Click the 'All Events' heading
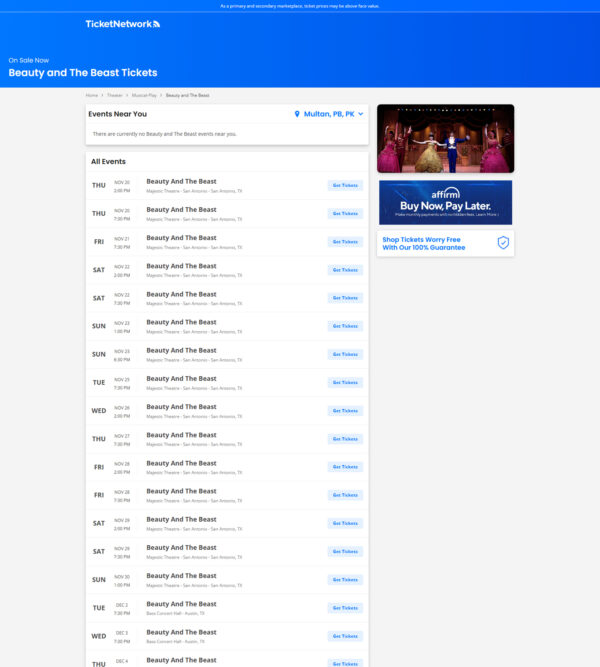 (108, 162)
